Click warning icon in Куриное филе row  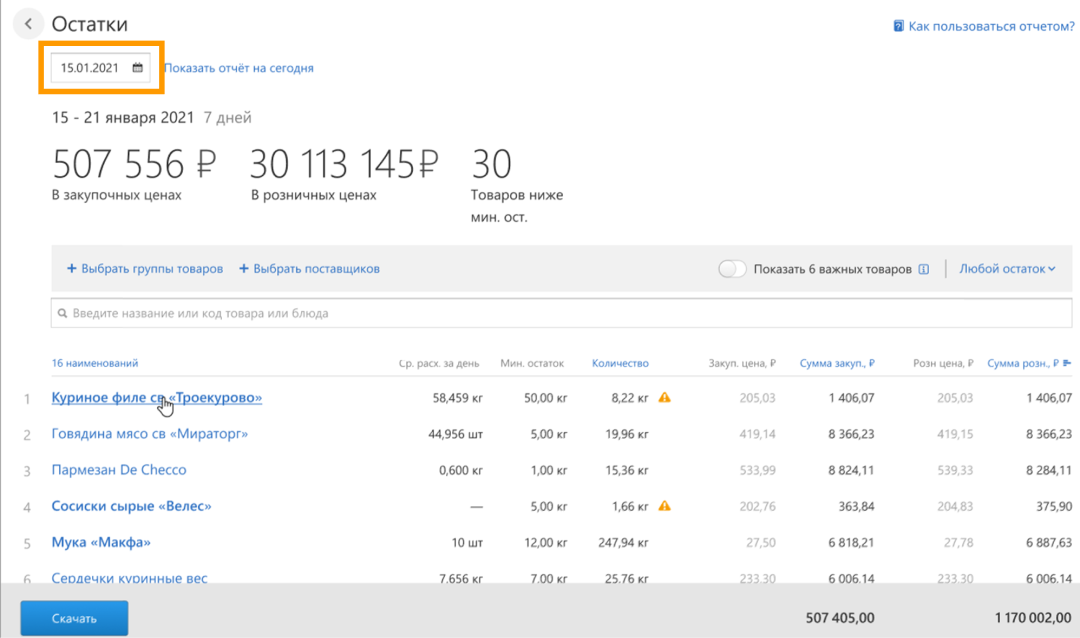coord(665,398)
